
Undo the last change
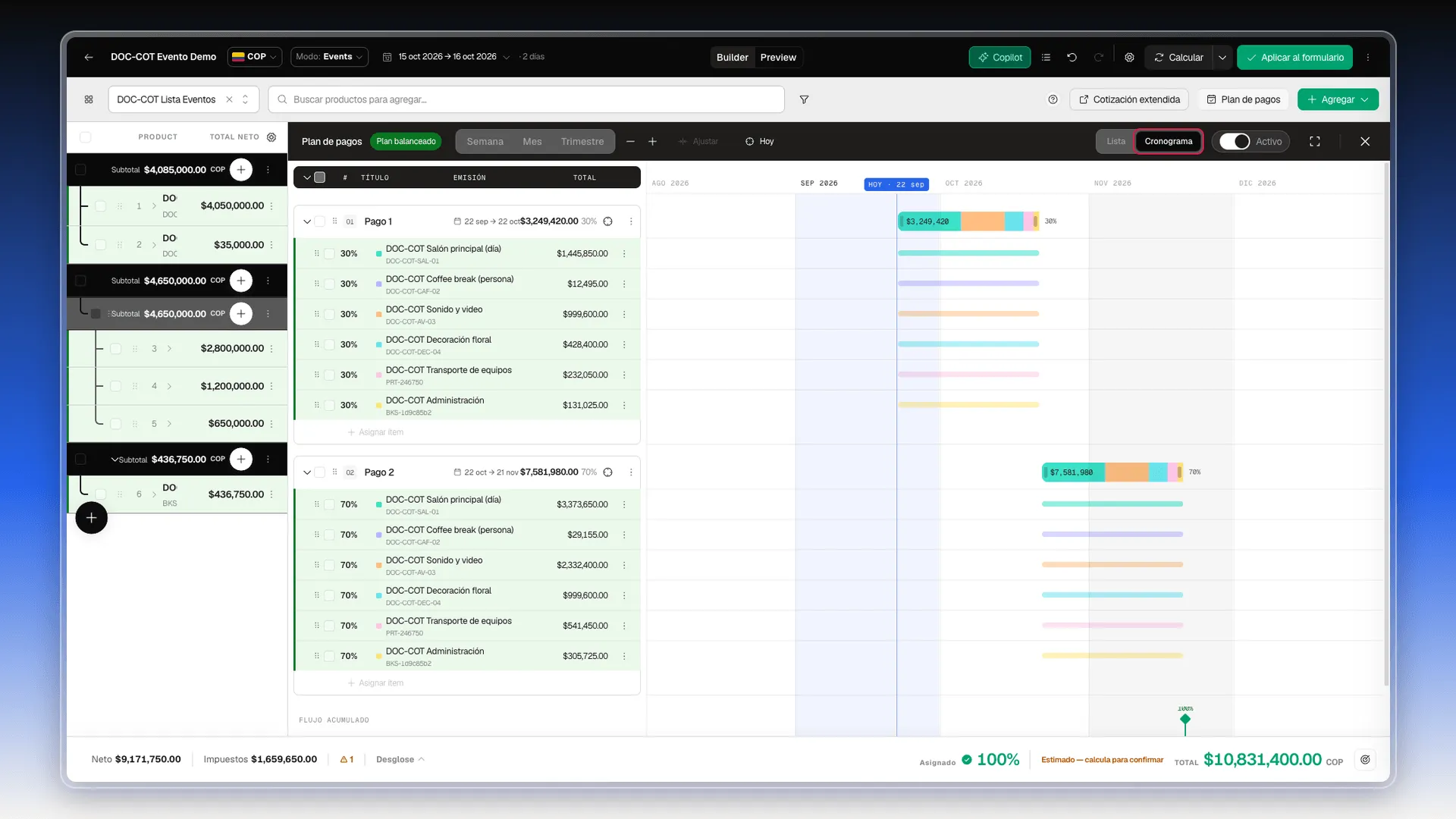point(1072,58)
